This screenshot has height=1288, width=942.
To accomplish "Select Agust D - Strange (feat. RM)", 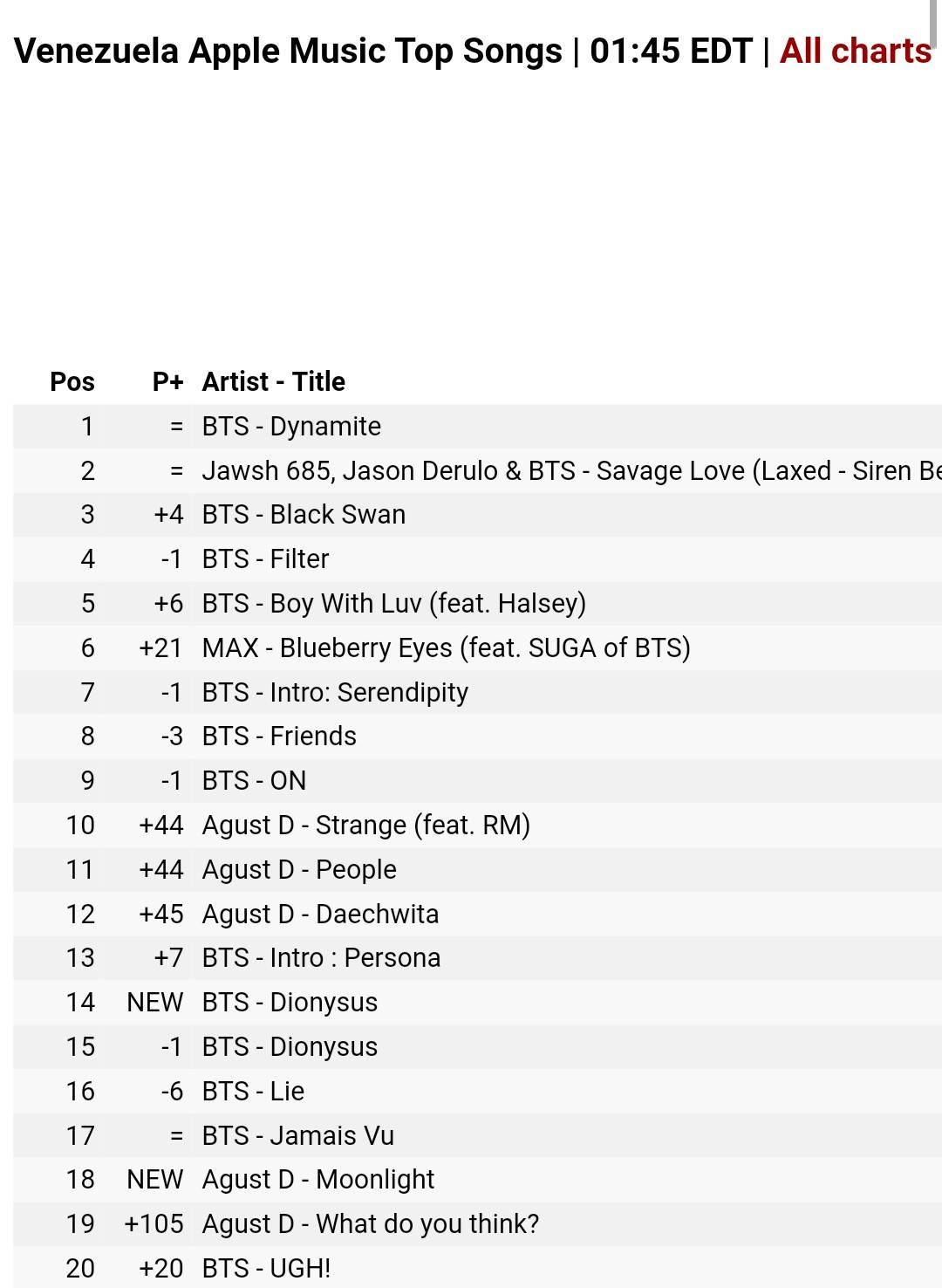I will pos(477,825).
